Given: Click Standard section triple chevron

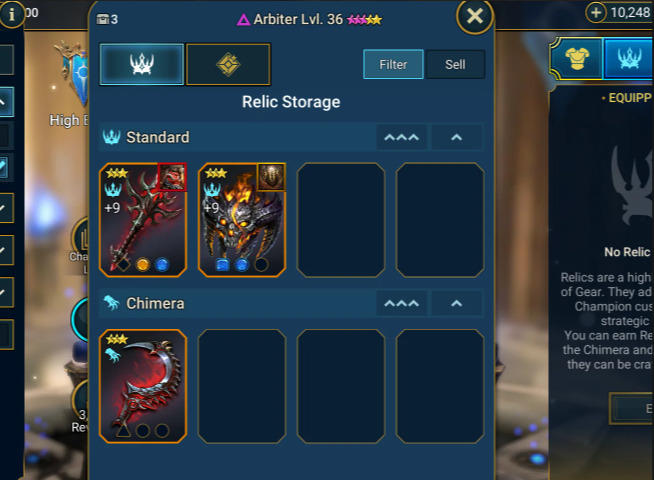Looking at the screenshot, I should 401,137.
